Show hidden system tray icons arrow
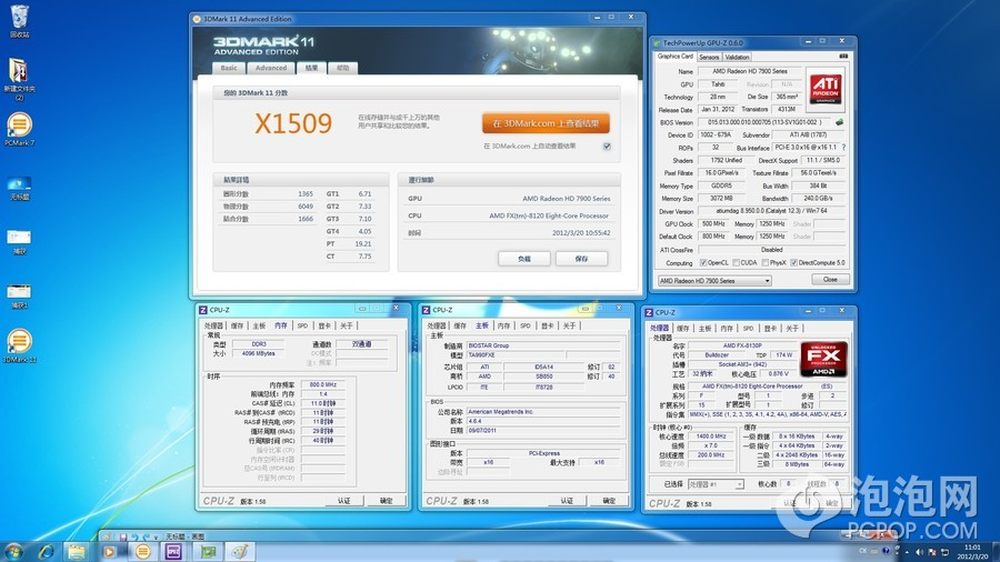The width and height of the screenshot is (1000, 562). tap(906, 552)
